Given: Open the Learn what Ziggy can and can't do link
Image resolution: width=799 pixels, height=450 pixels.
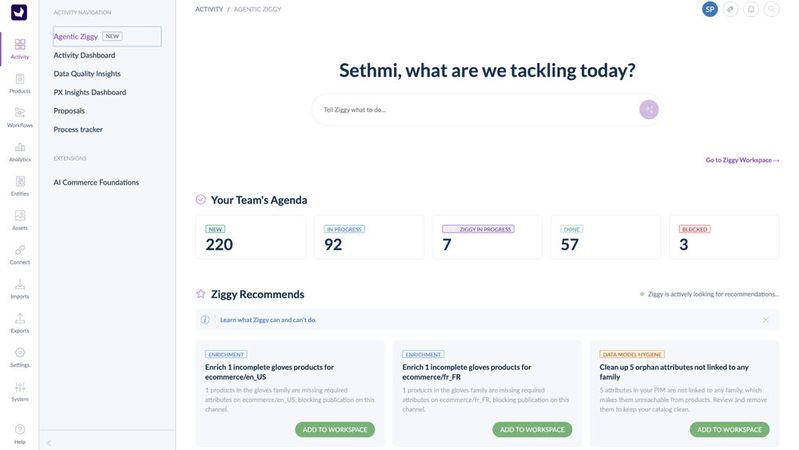Looking at the screenshot, I should 268,320.
